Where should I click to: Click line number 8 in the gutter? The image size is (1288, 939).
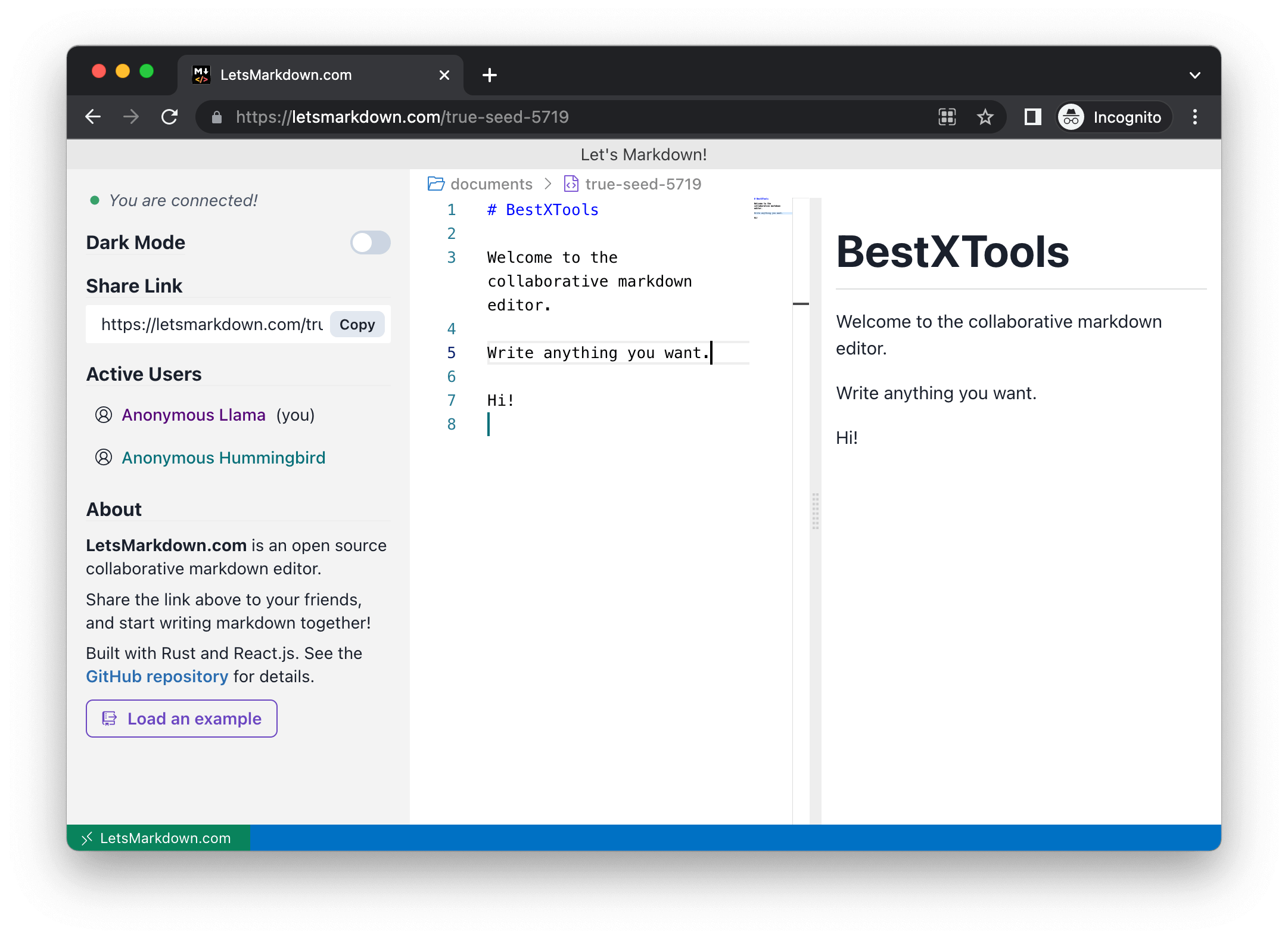click(452, 424)
